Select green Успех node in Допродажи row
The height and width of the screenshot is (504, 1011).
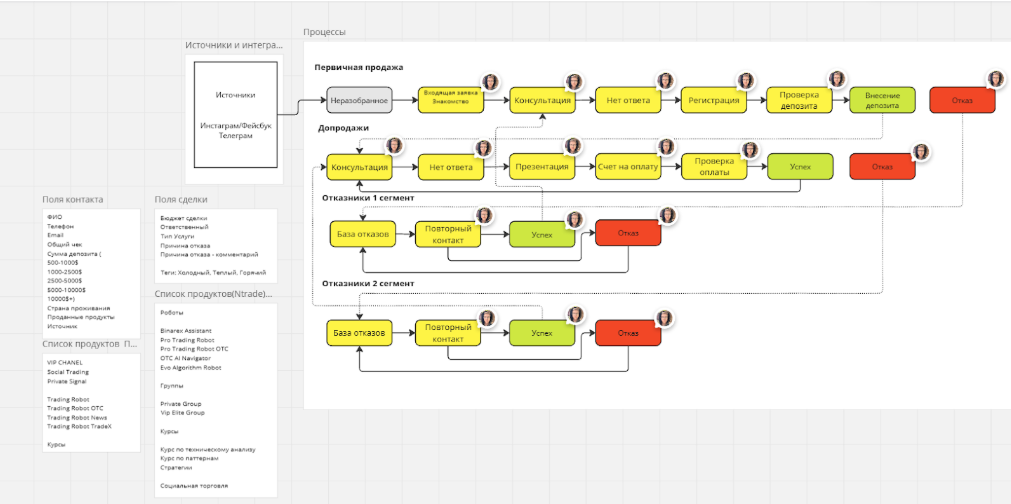[800, 166]
